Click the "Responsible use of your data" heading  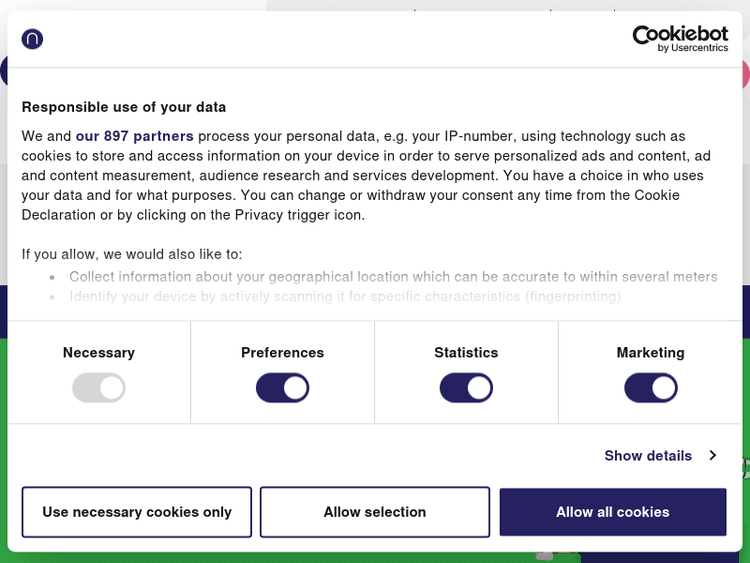pyautogui.click(x=124, y=107)
